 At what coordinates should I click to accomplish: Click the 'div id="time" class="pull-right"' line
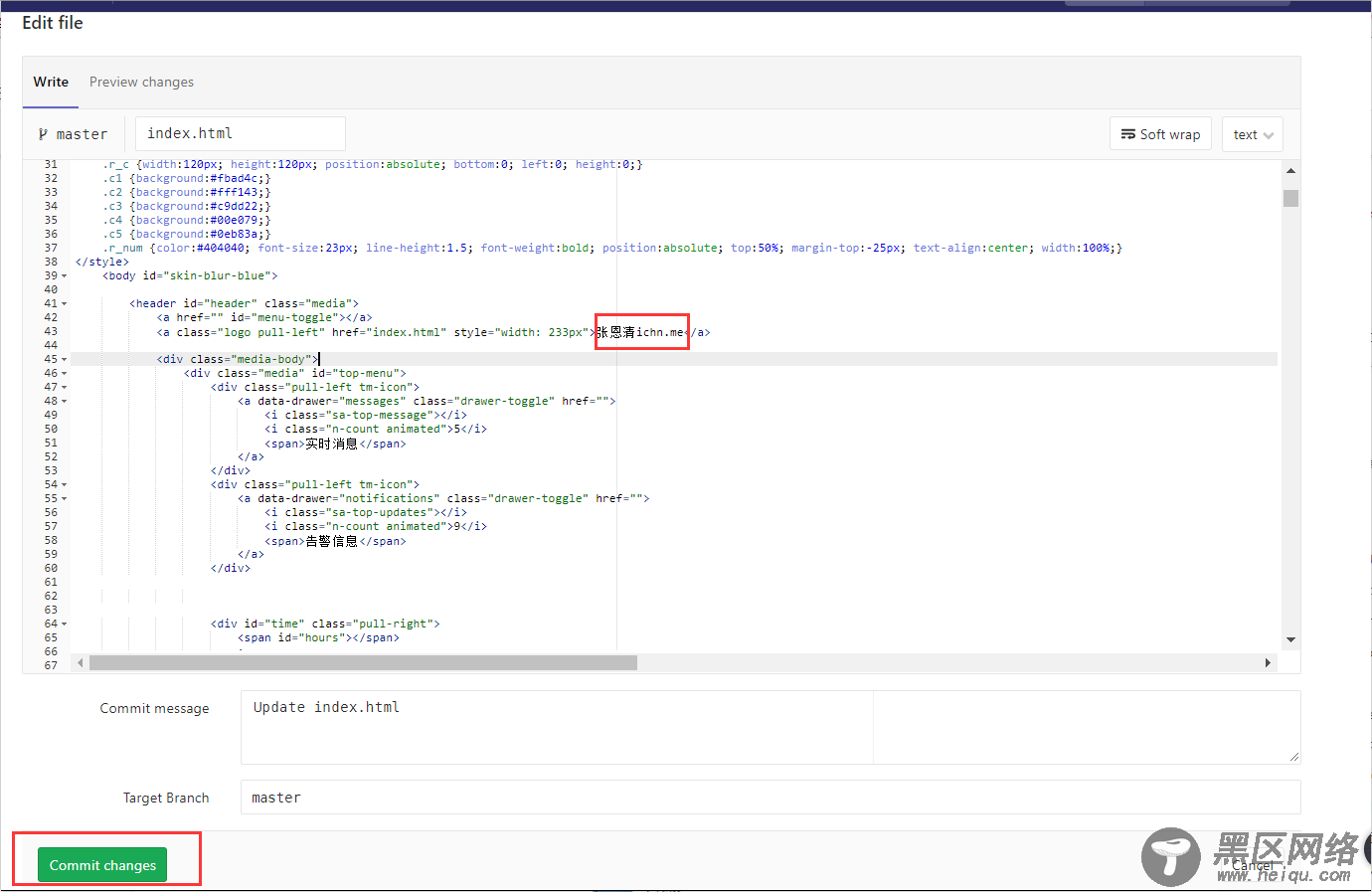(325, 624)
